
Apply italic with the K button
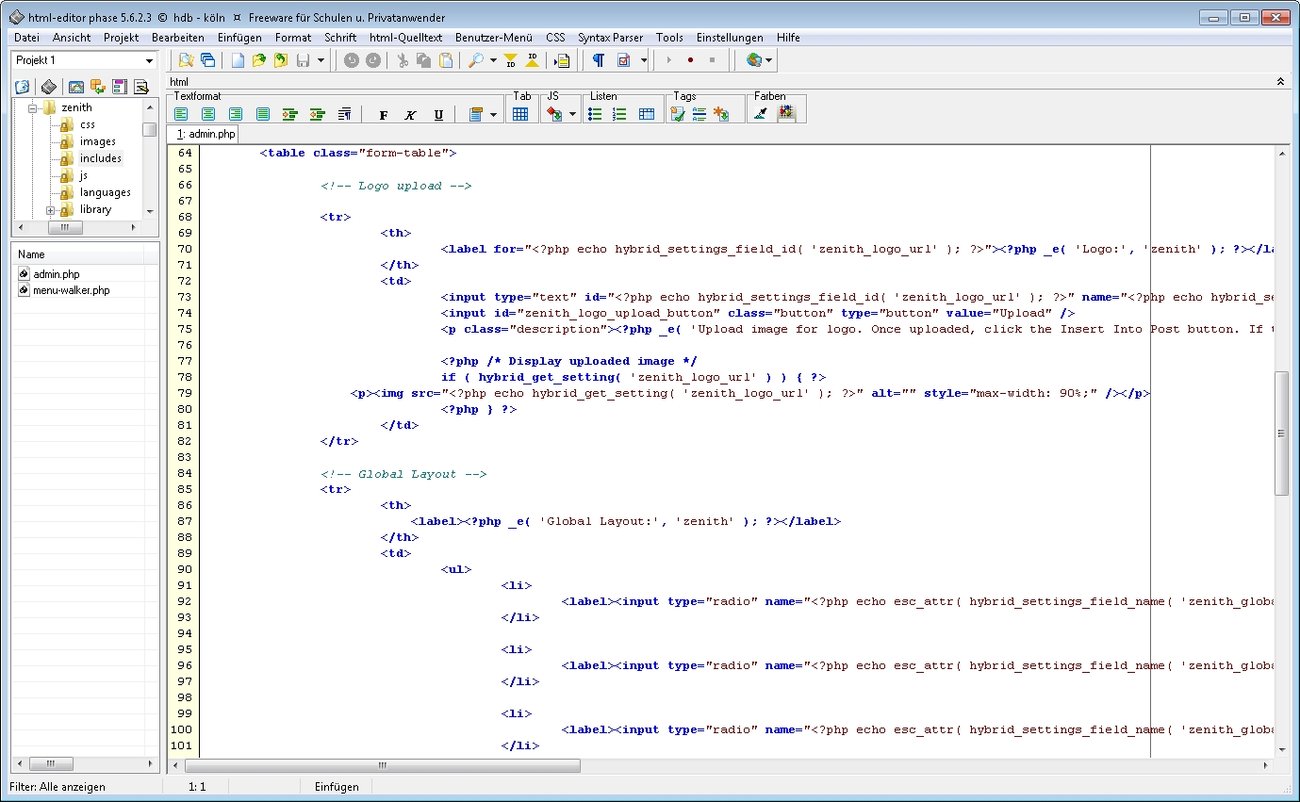410,115
